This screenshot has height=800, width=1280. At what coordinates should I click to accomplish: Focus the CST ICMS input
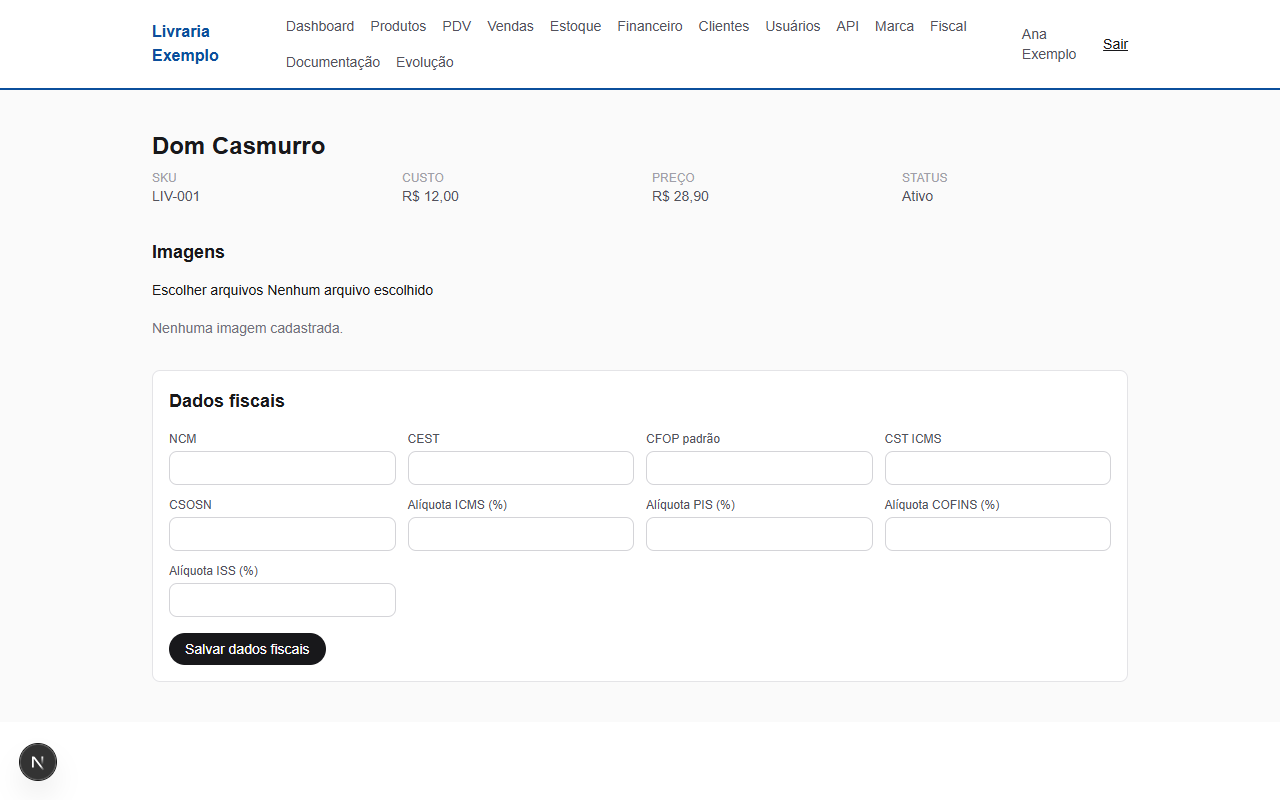click(998, 468)
